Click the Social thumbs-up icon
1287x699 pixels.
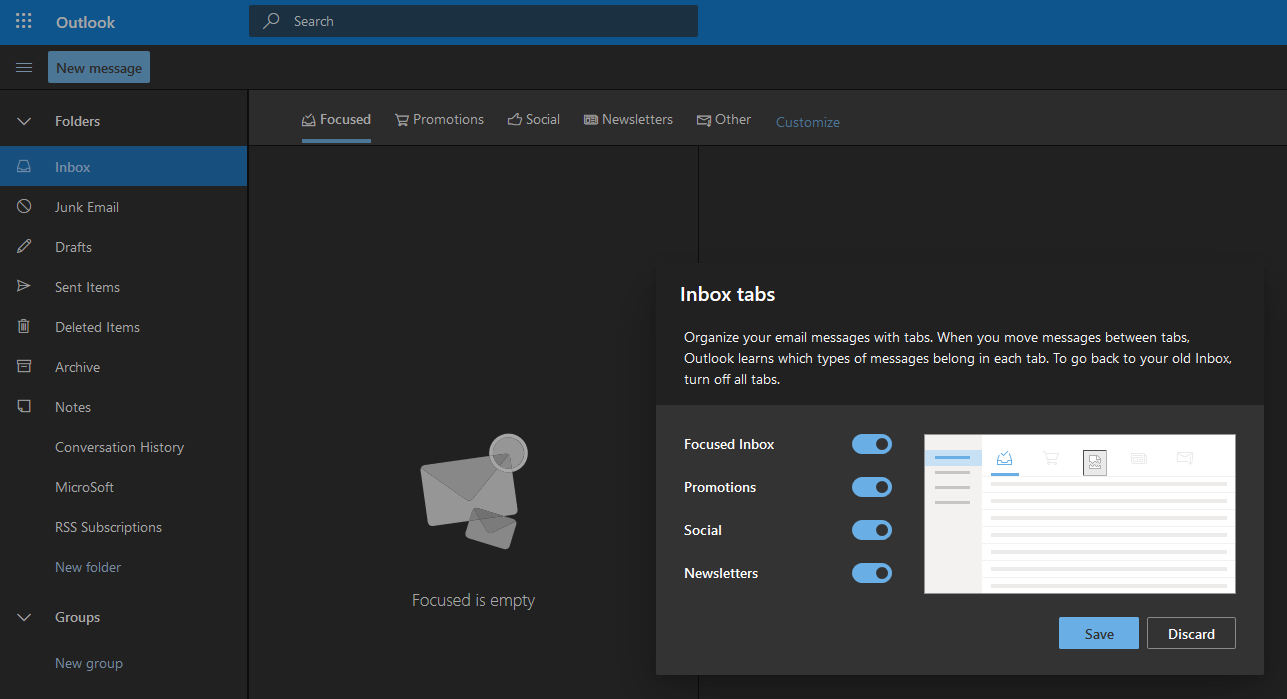[515, 120]
